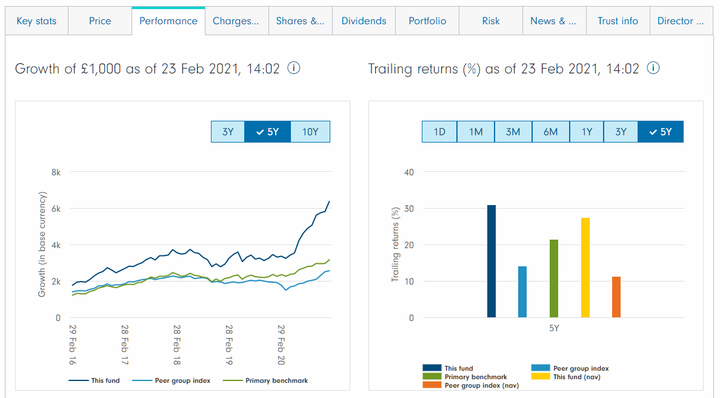The image size is (720, 398).
Task: Toggle Peer group index line in growth legend
Action: point(171,381)
